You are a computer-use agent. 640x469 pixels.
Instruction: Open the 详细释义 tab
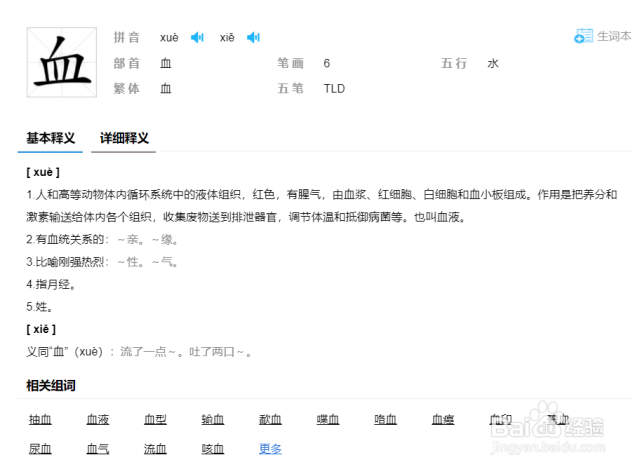[x=125, y=138]
